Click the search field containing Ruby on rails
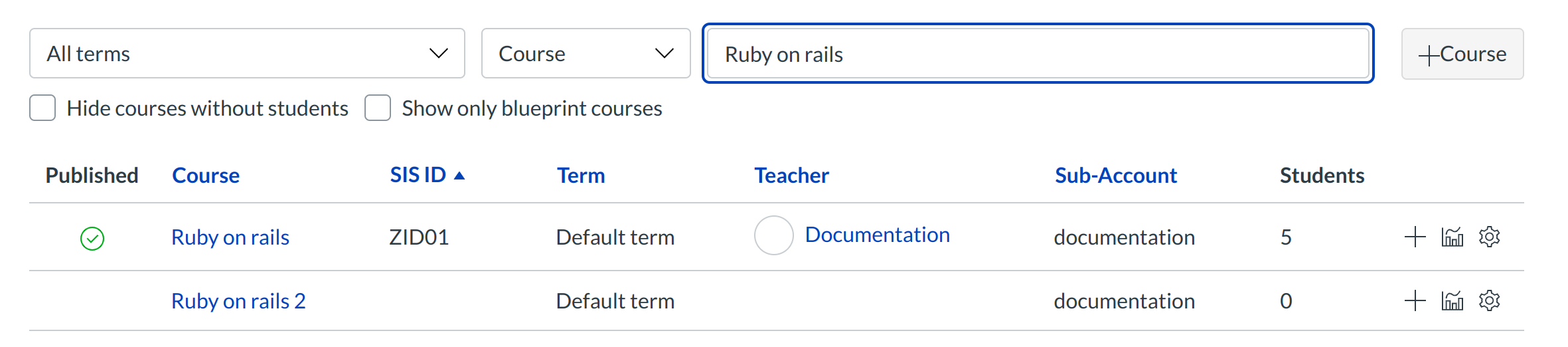This screenshot has width=1568, height=347. point(1038,54)
